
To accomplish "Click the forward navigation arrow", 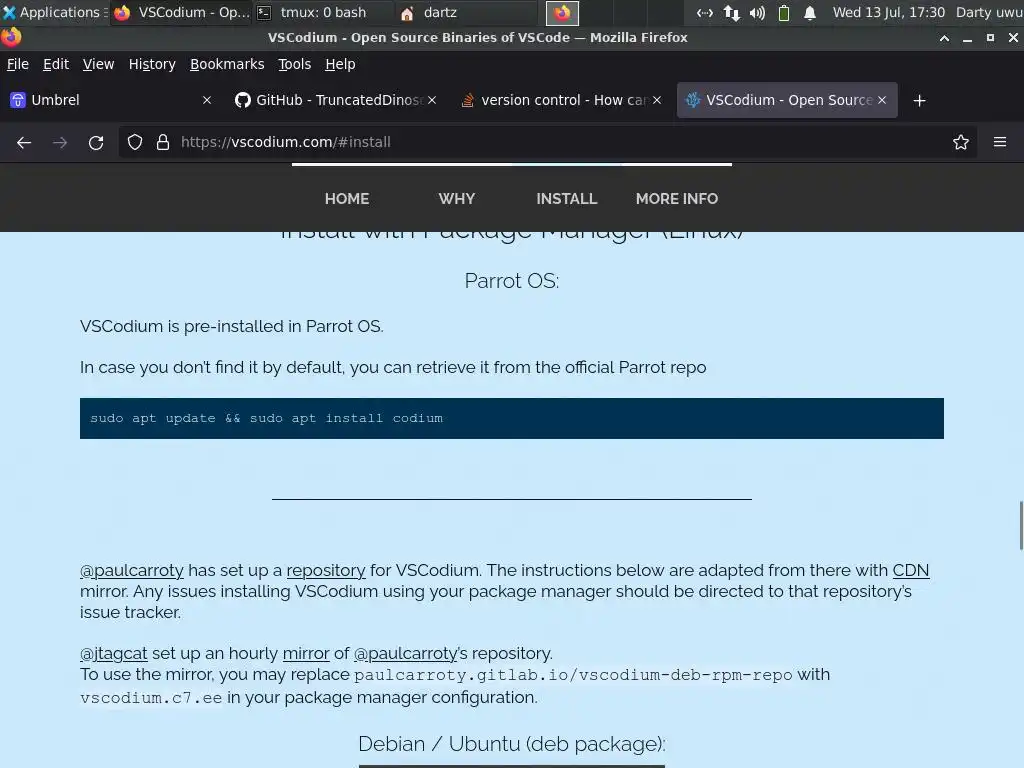I will click(x=60, y=142).
